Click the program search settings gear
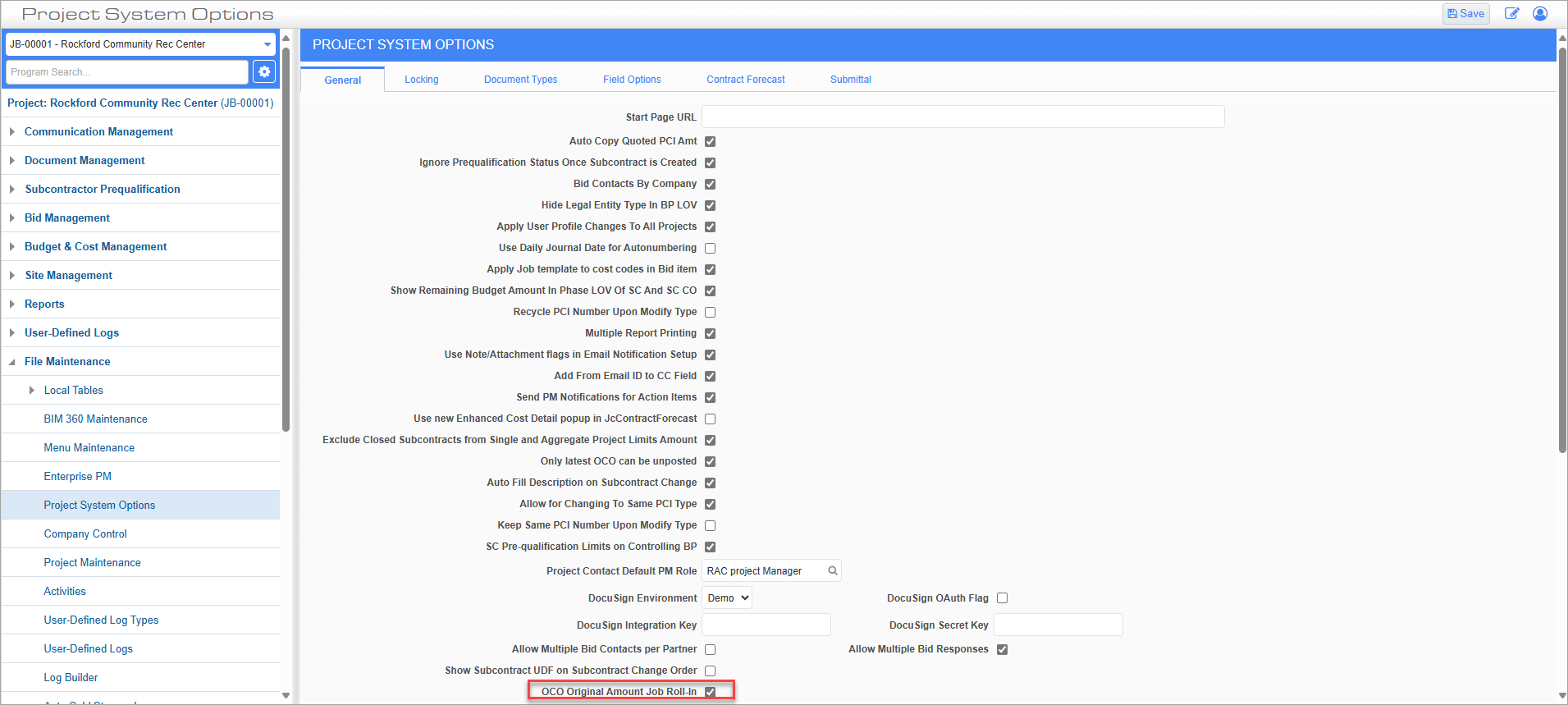The height and width of the screenshot is (705, 1568). [x=264, y=72]
